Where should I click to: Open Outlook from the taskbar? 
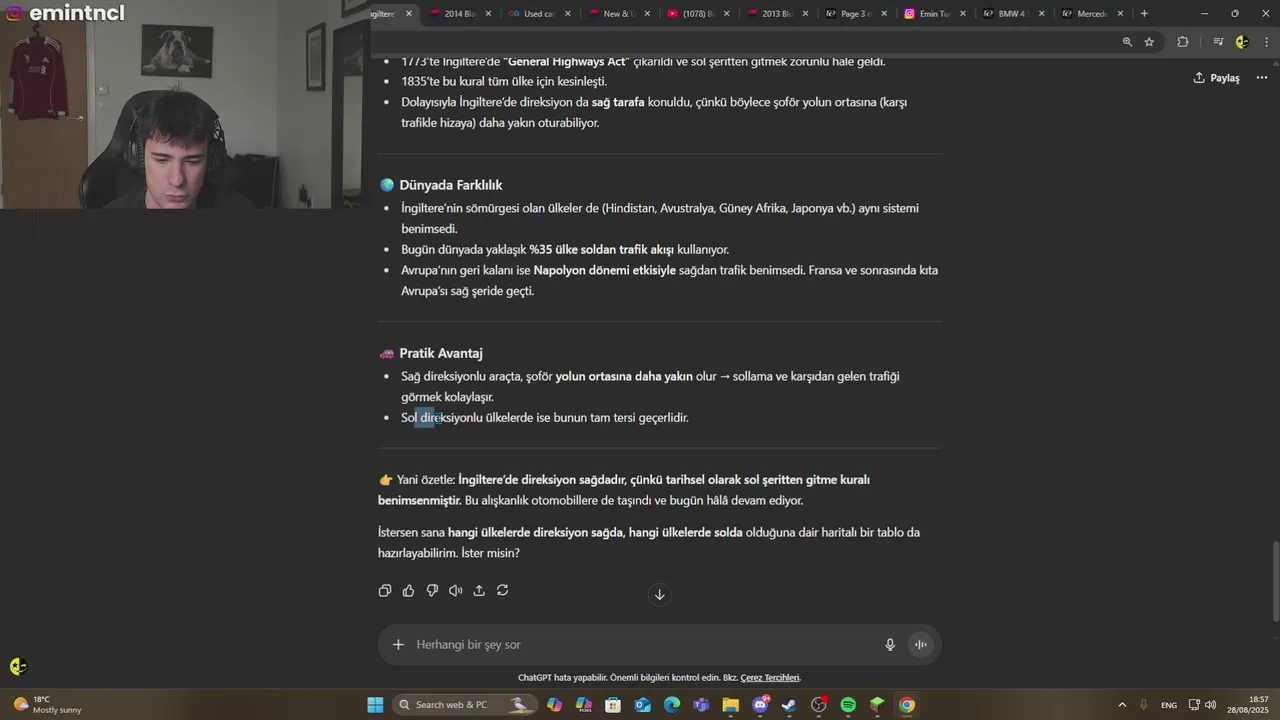(642, 705)
